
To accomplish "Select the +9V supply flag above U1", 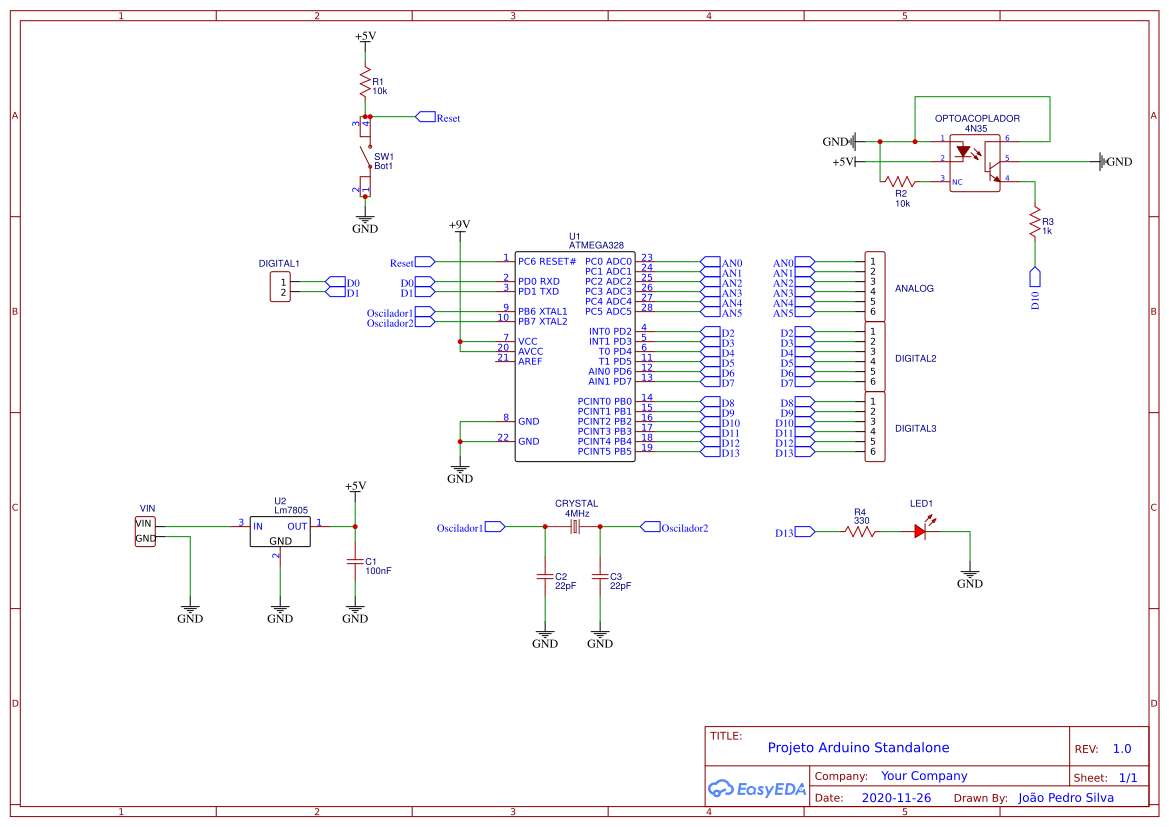I will point(459,225).
